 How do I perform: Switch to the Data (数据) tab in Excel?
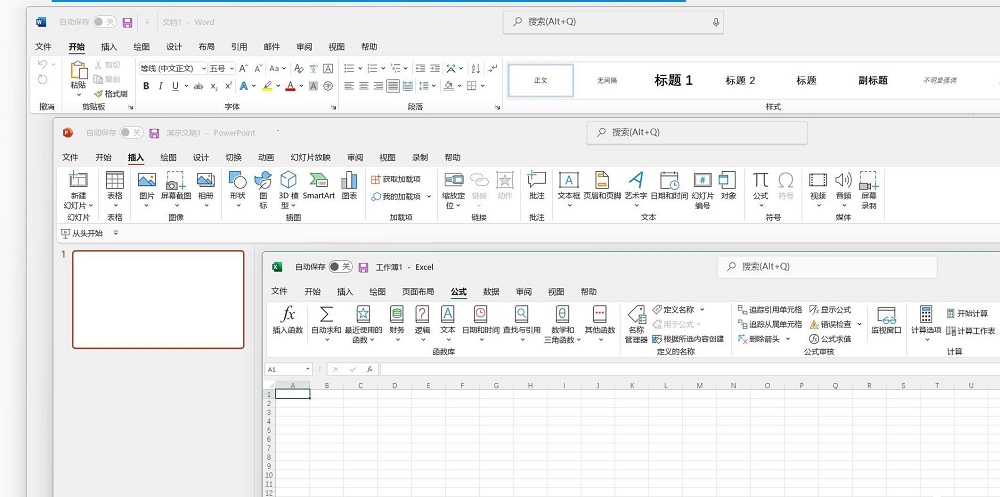(491, 292)
